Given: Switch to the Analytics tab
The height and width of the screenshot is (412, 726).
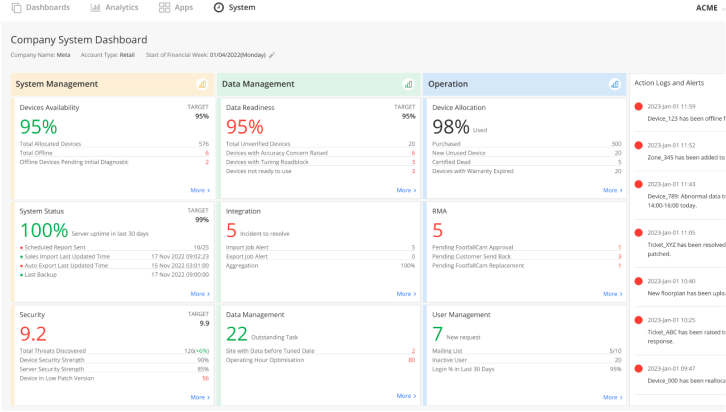Looking at the screenshot, I should [114, 7].
